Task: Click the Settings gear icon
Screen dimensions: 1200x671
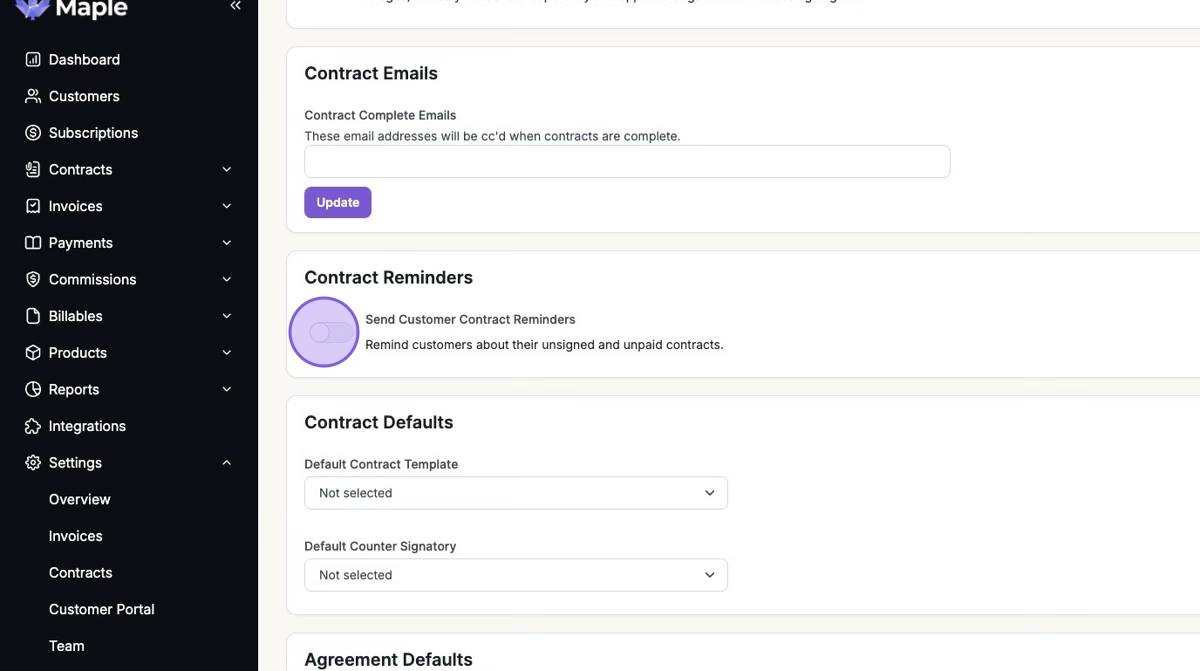Action: (33, 463)
